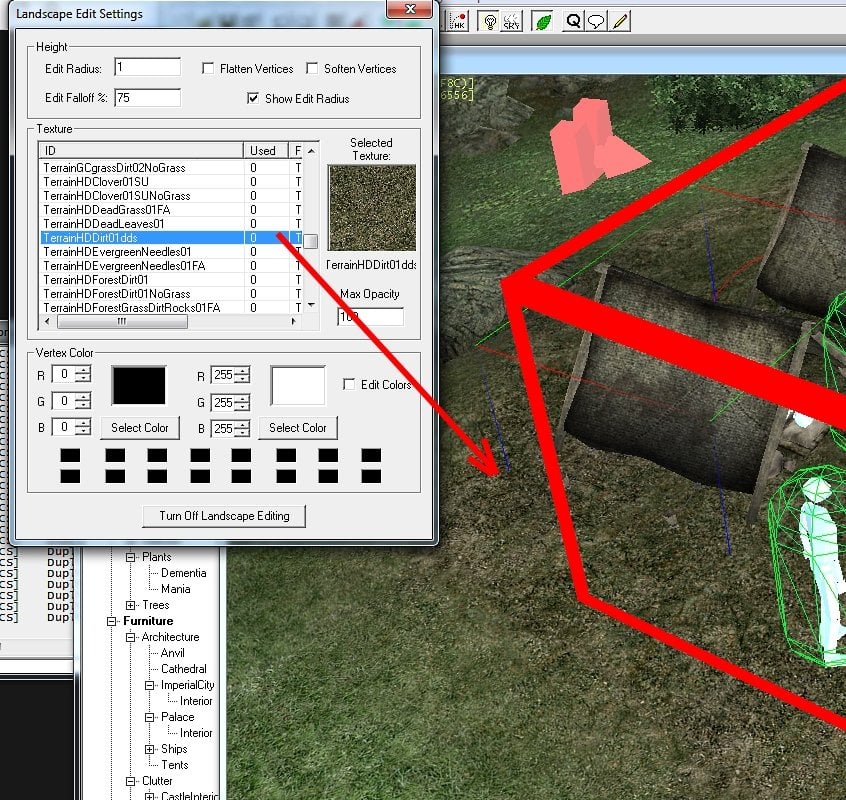Click the right G 255 spinner
This screenshot has height=800, width=846.
242,402
